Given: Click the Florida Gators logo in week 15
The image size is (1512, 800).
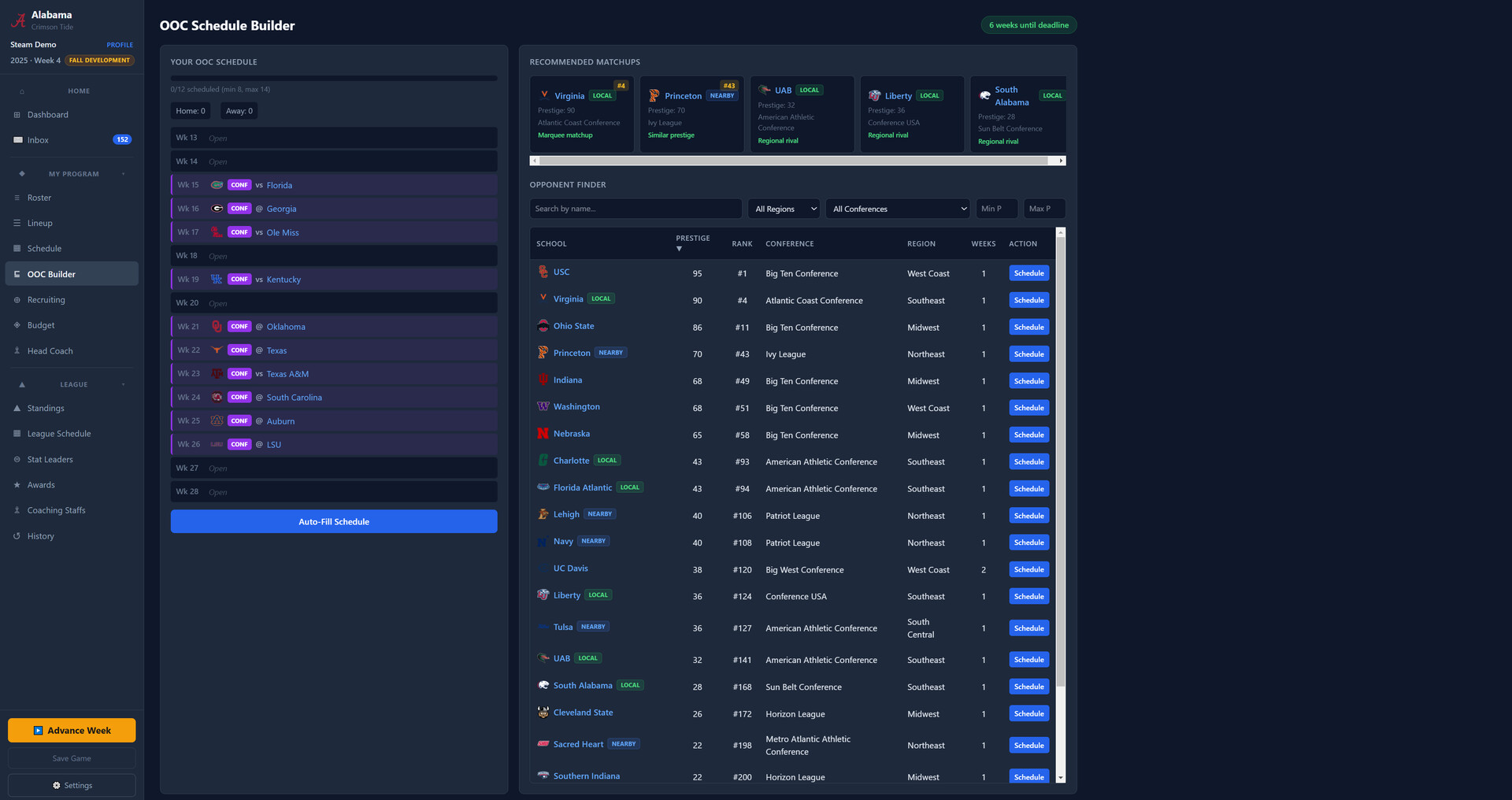Looking at the screenshot, I should 217,185.
